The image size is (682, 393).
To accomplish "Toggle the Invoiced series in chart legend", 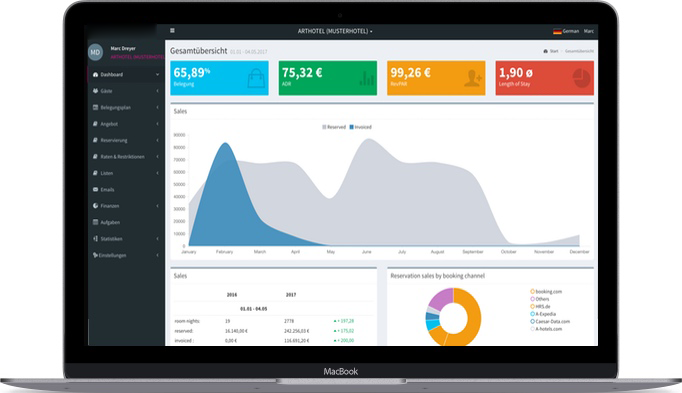I will pos(361,127).
